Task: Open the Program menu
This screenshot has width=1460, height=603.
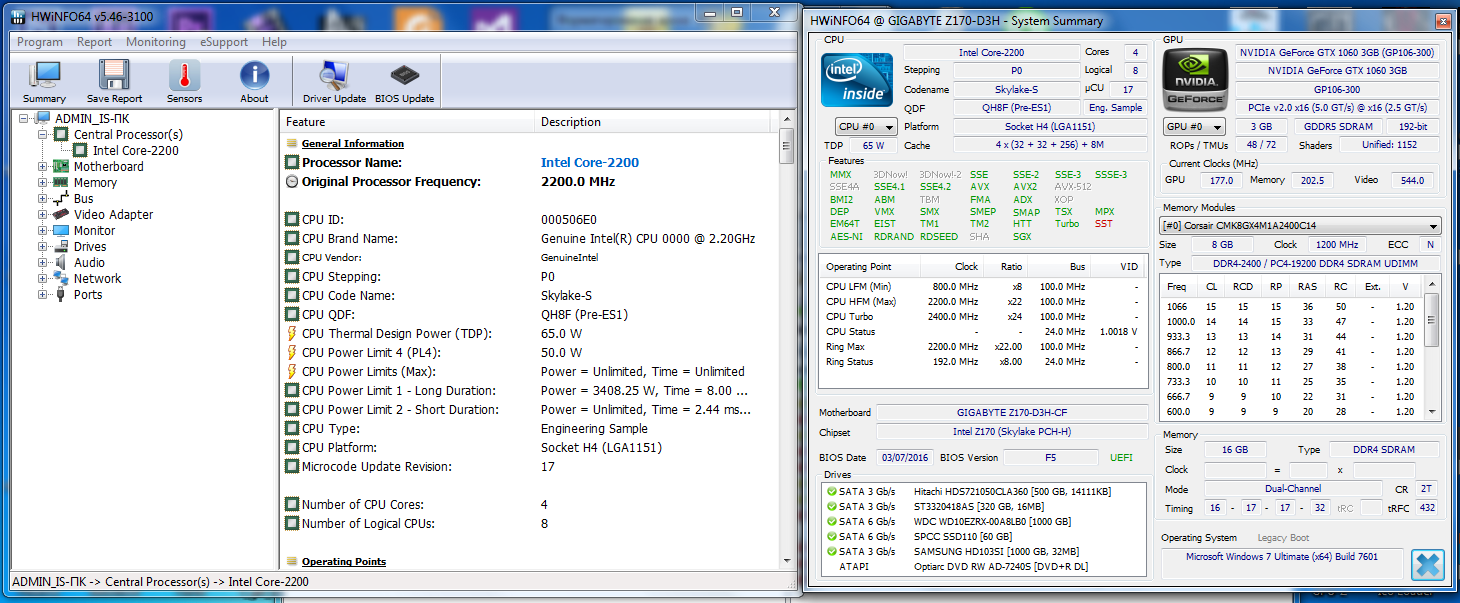Action: (x=40, y=42)
